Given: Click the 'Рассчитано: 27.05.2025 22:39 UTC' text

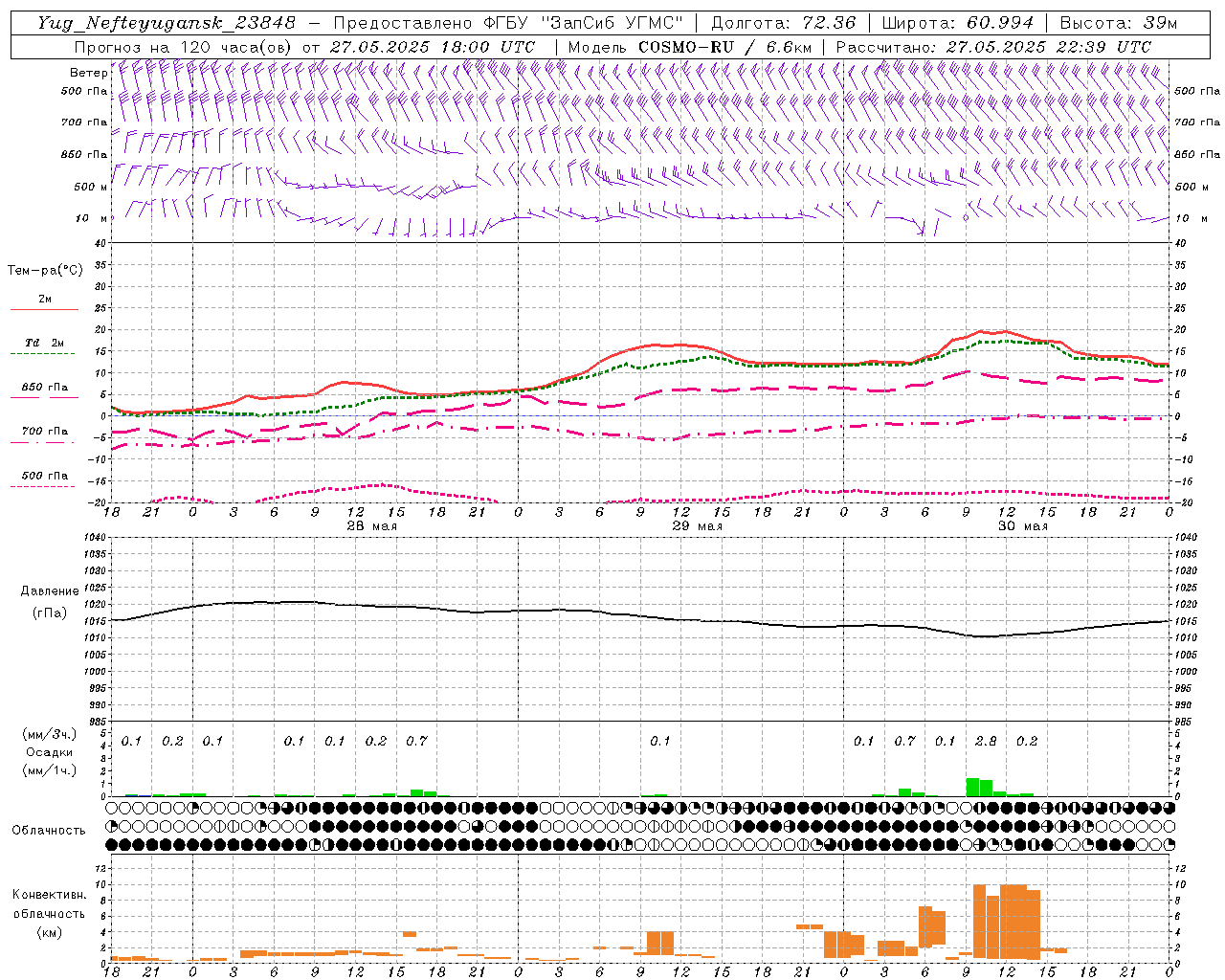Looking at the screenshot, I should (x=993, y=47).
